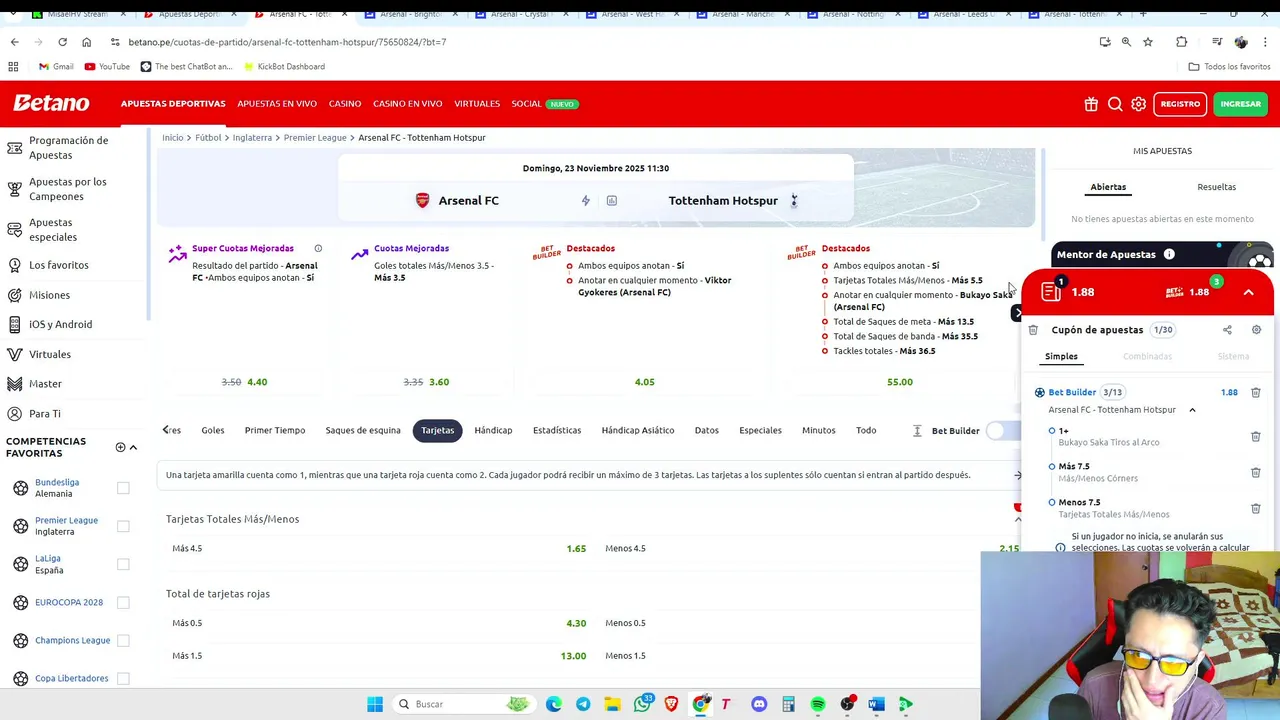Open the Hándicap Asiático tab

tap(638, 430)
